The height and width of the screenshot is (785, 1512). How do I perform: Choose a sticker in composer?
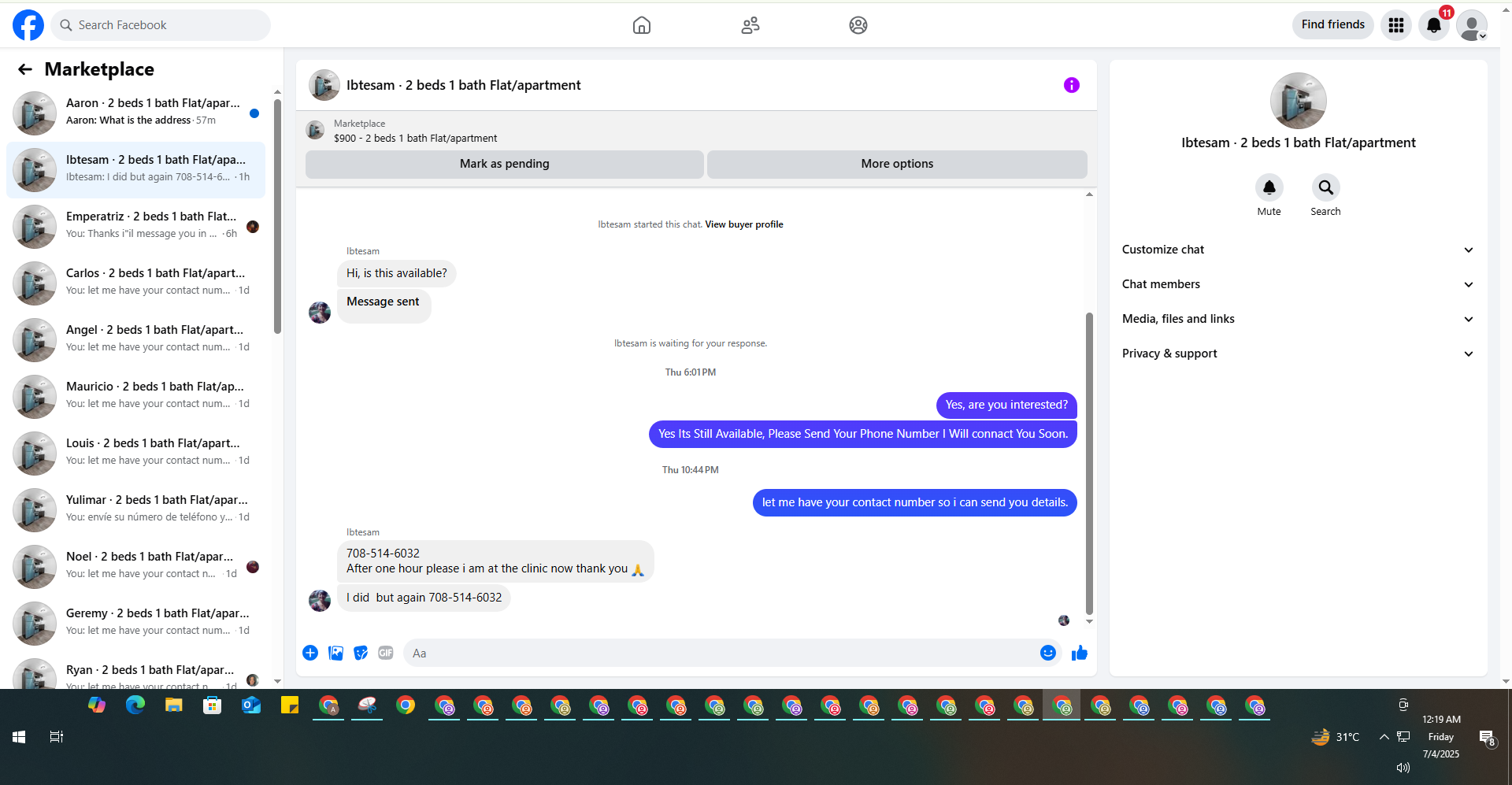tap(361, 653)
